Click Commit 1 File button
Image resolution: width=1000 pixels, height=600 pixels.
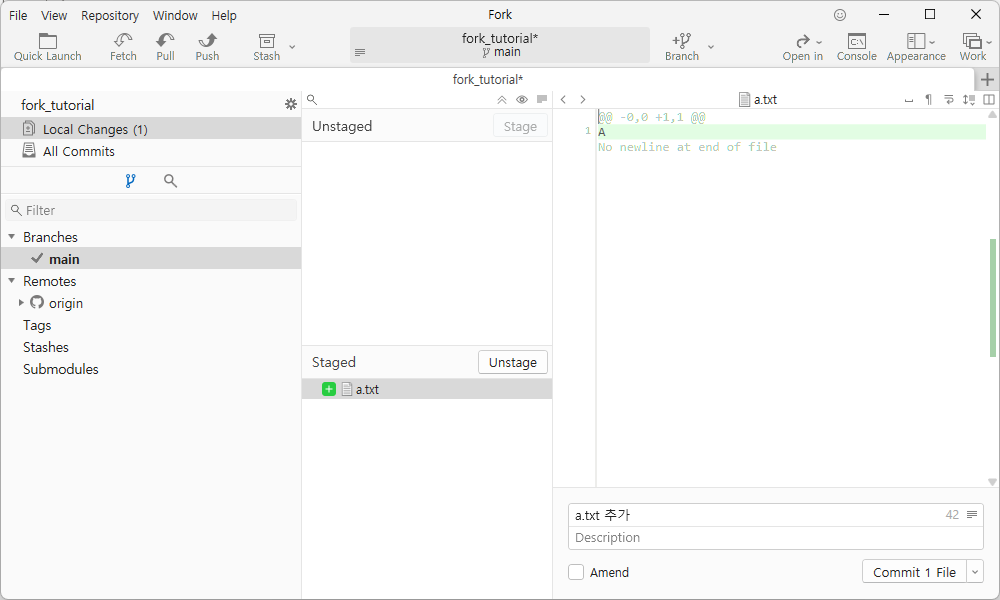(914, 572)
